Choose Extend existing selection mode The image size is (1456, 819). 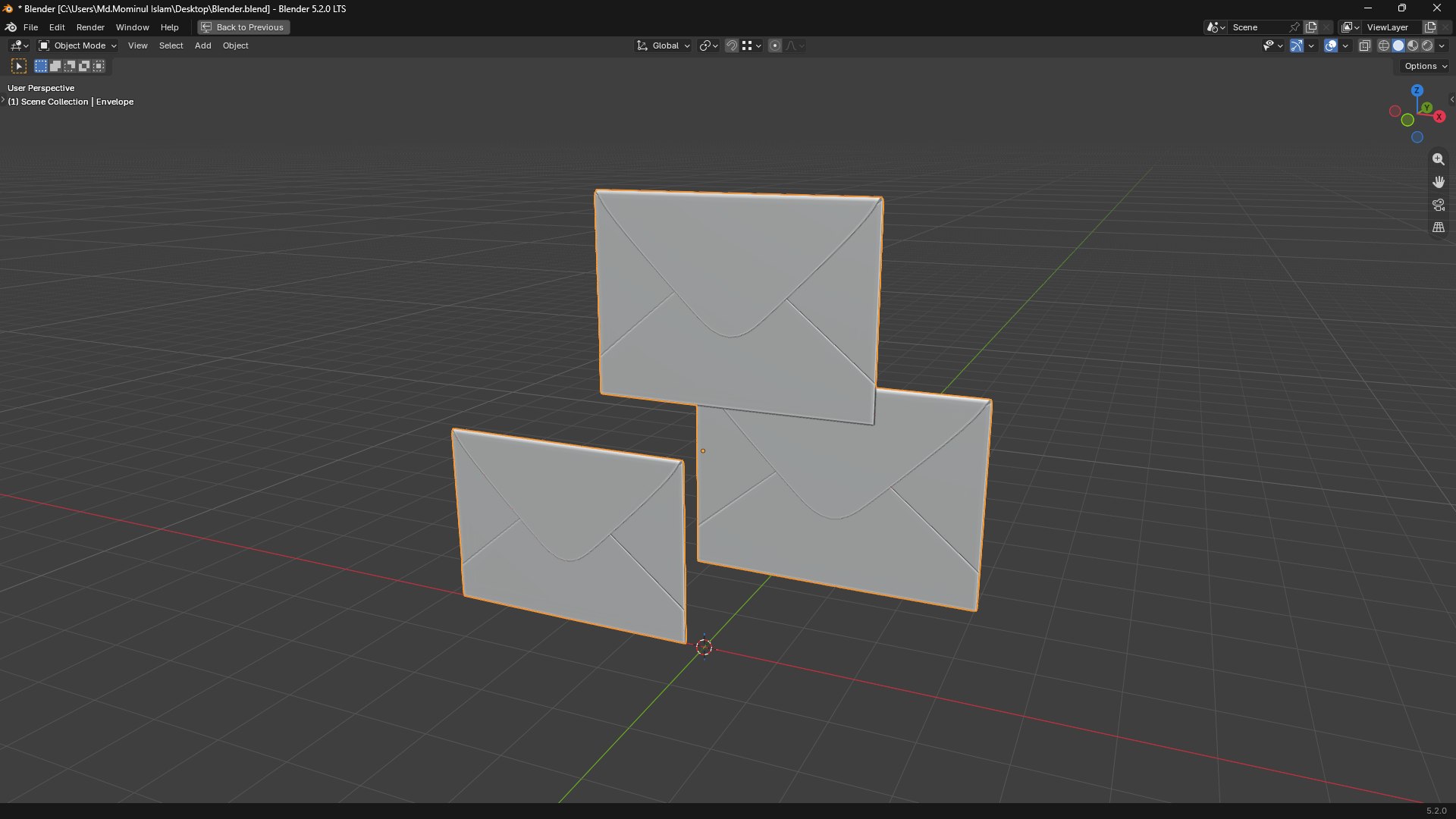pos(55,66)
